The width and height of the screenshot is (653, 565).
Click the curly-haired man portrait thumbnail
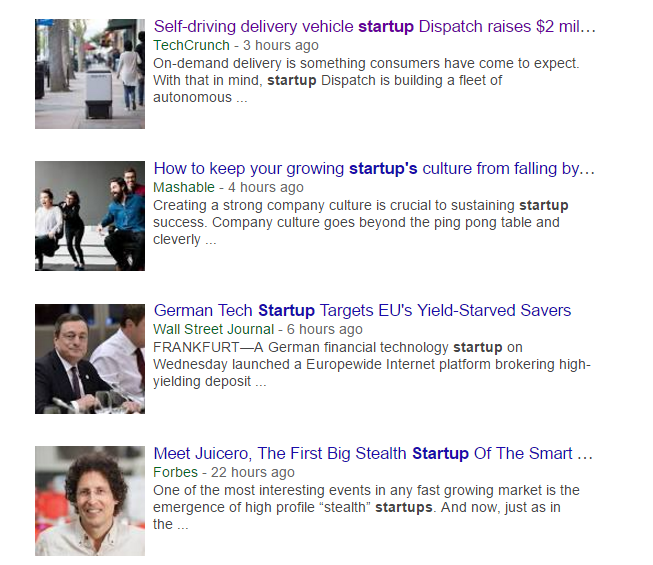[x=90, y=501]
